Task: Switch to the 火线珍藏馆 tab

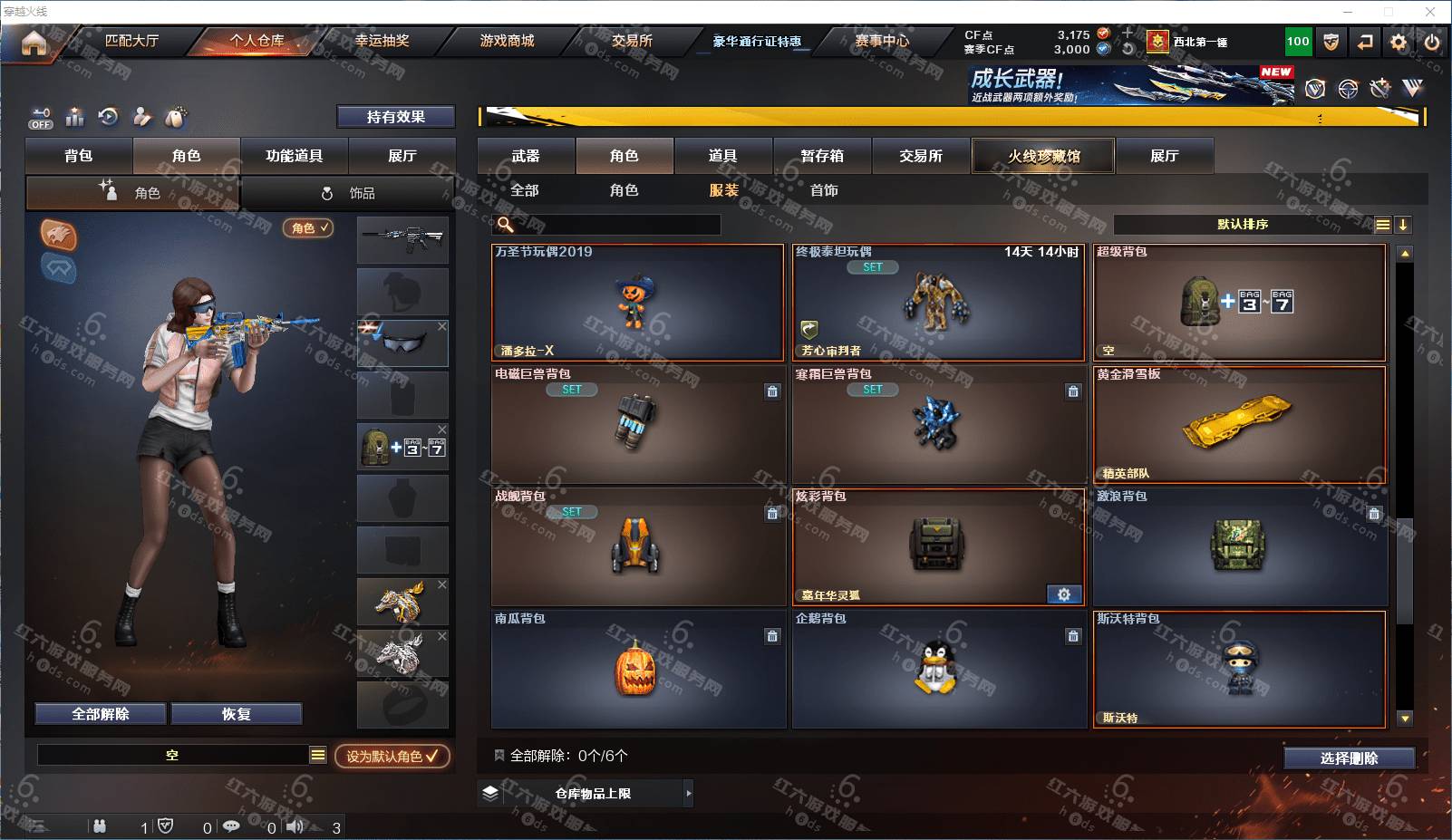Action: point(1044,156)
